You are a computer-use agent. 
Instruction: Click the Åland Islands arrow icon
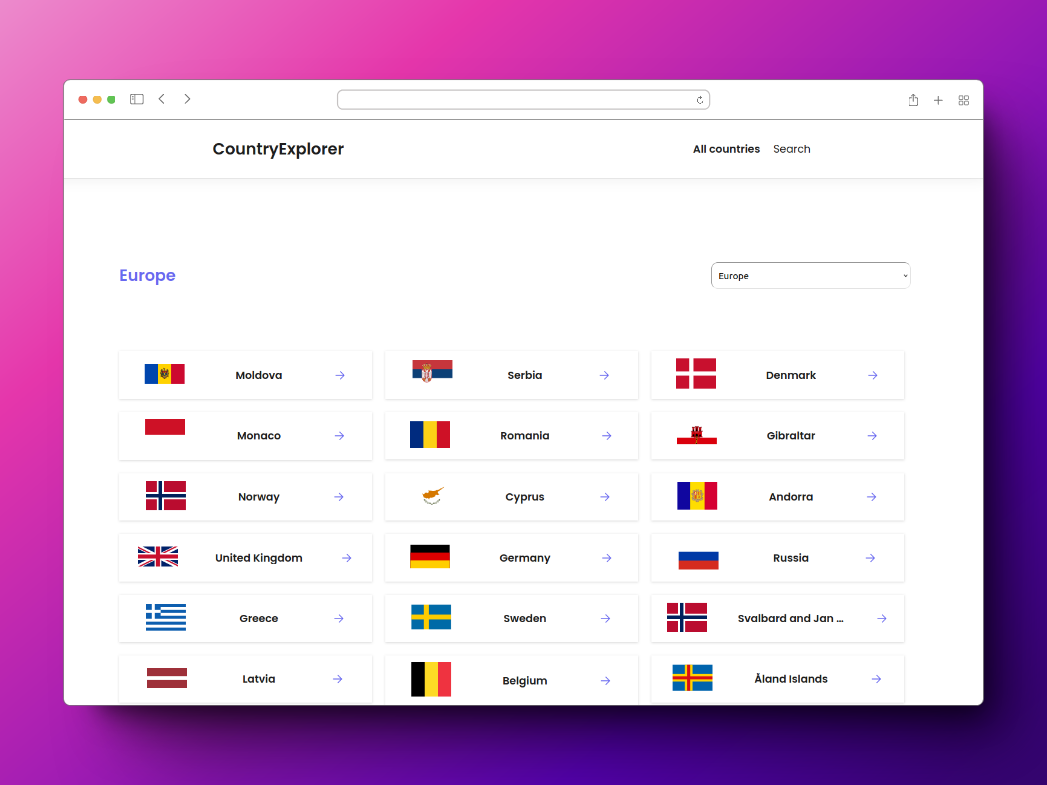tap(877, 680)
